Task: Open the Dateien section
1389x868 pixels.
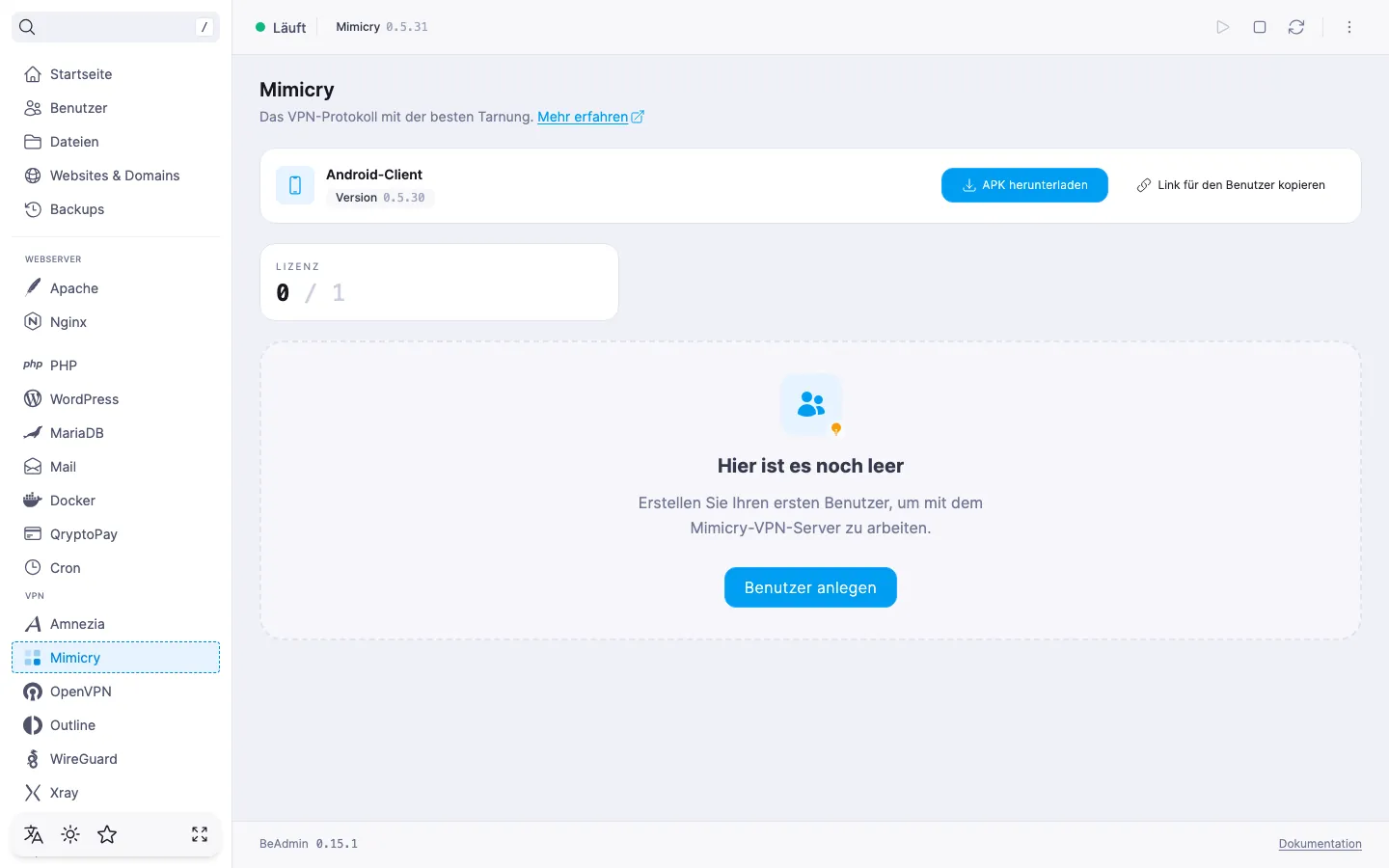Action: [x=116, y=142]
